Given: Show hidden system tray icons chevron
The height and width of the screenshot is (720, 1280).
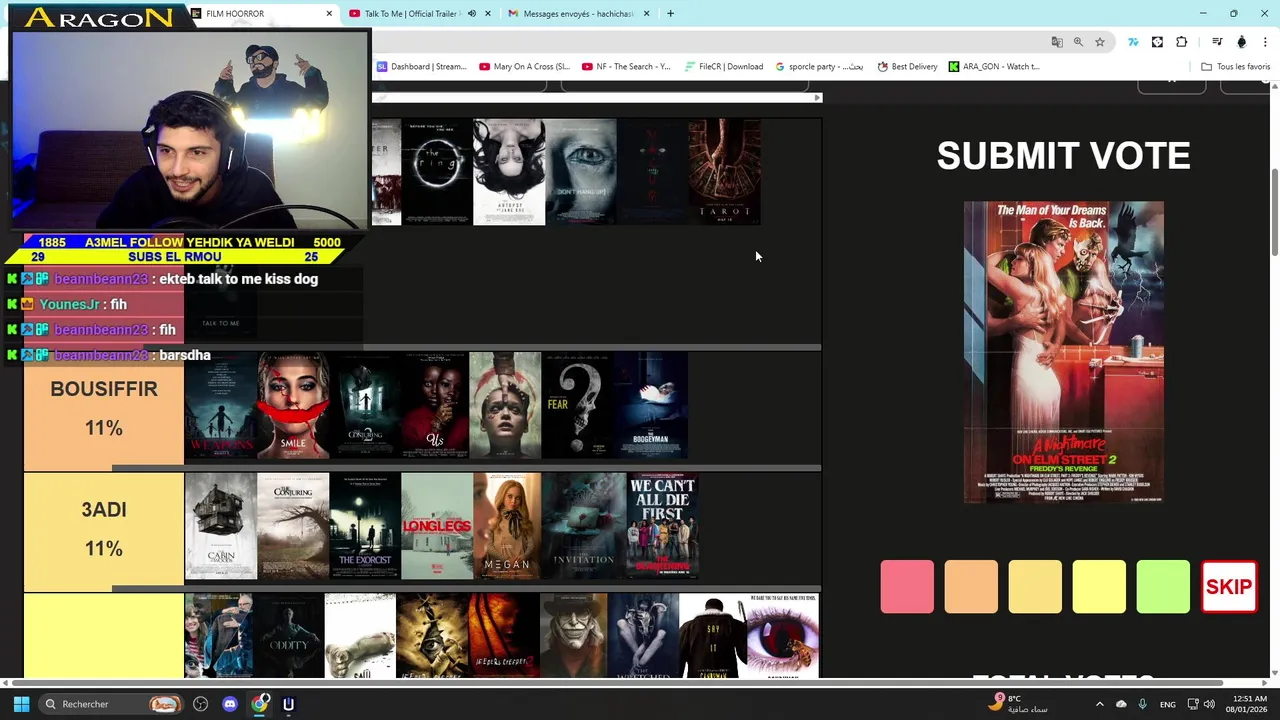Looking at the screenshot, I should point(1099,704).
